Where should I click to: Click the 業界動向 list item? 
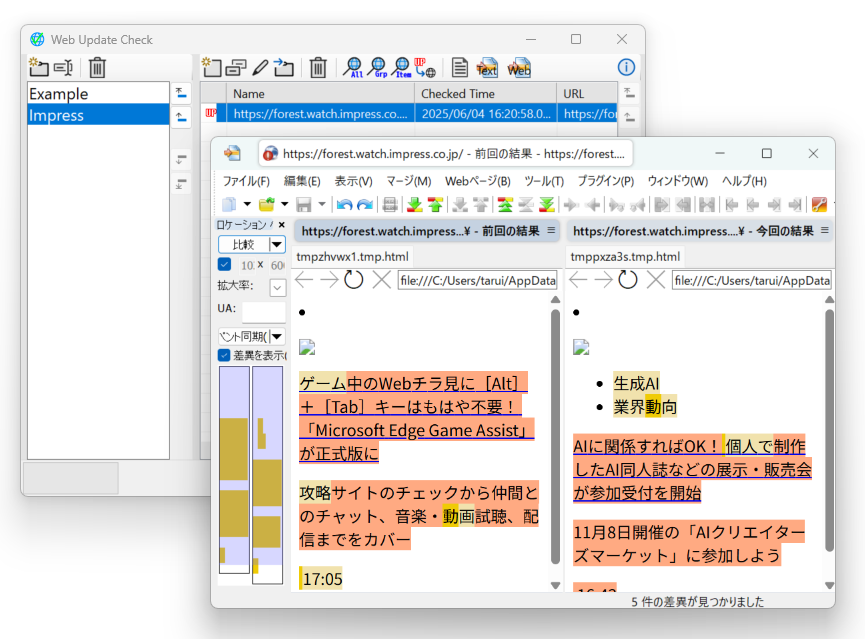[645, 407]
